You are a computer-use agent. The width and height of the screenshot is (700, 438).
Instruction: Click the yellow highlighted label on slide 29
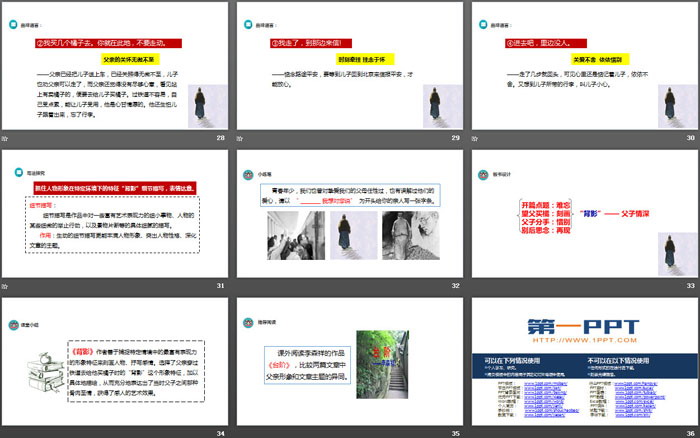coord(365,59)
